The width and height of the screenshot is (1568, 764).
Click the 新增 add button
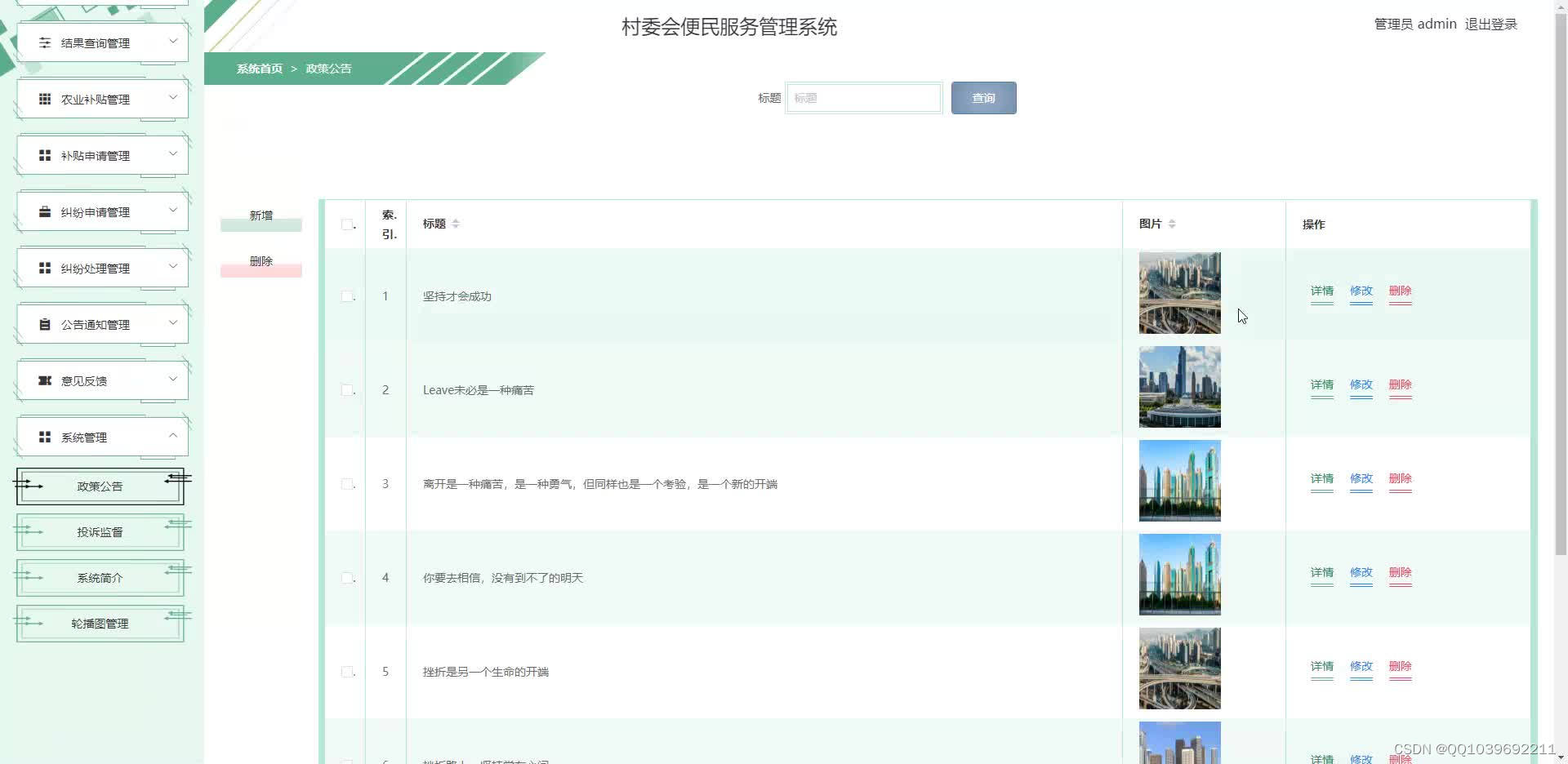pyautogui.click(x=261, y=216)
